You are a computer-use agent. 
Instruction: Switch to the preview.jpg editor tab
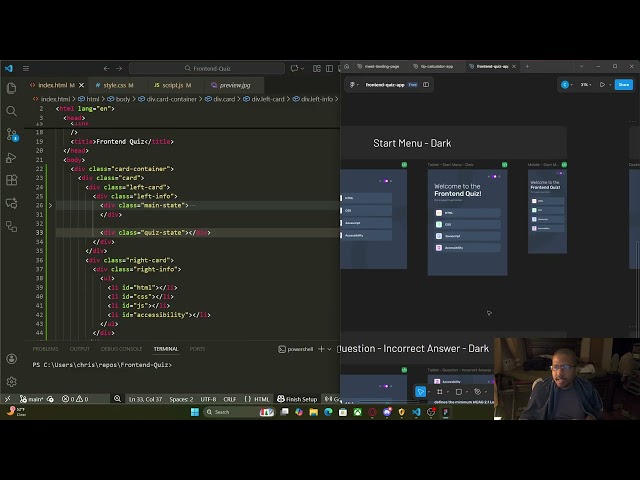click(234, 85)
